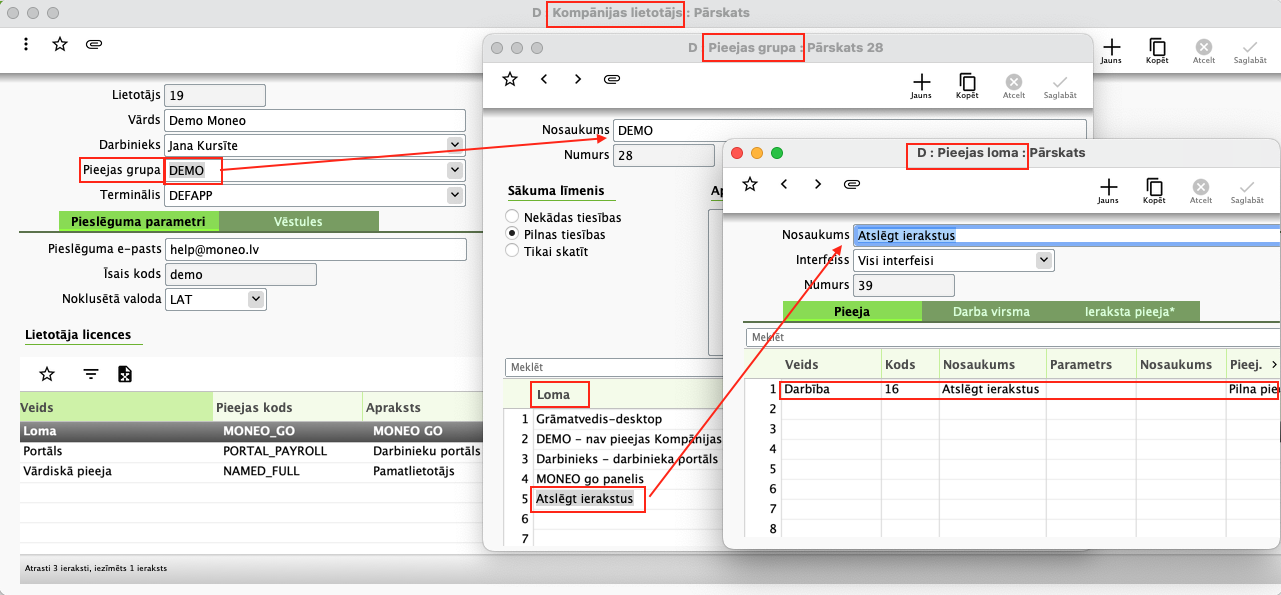Click the Pieslēguma e-pasts input field

pos(315,249)
